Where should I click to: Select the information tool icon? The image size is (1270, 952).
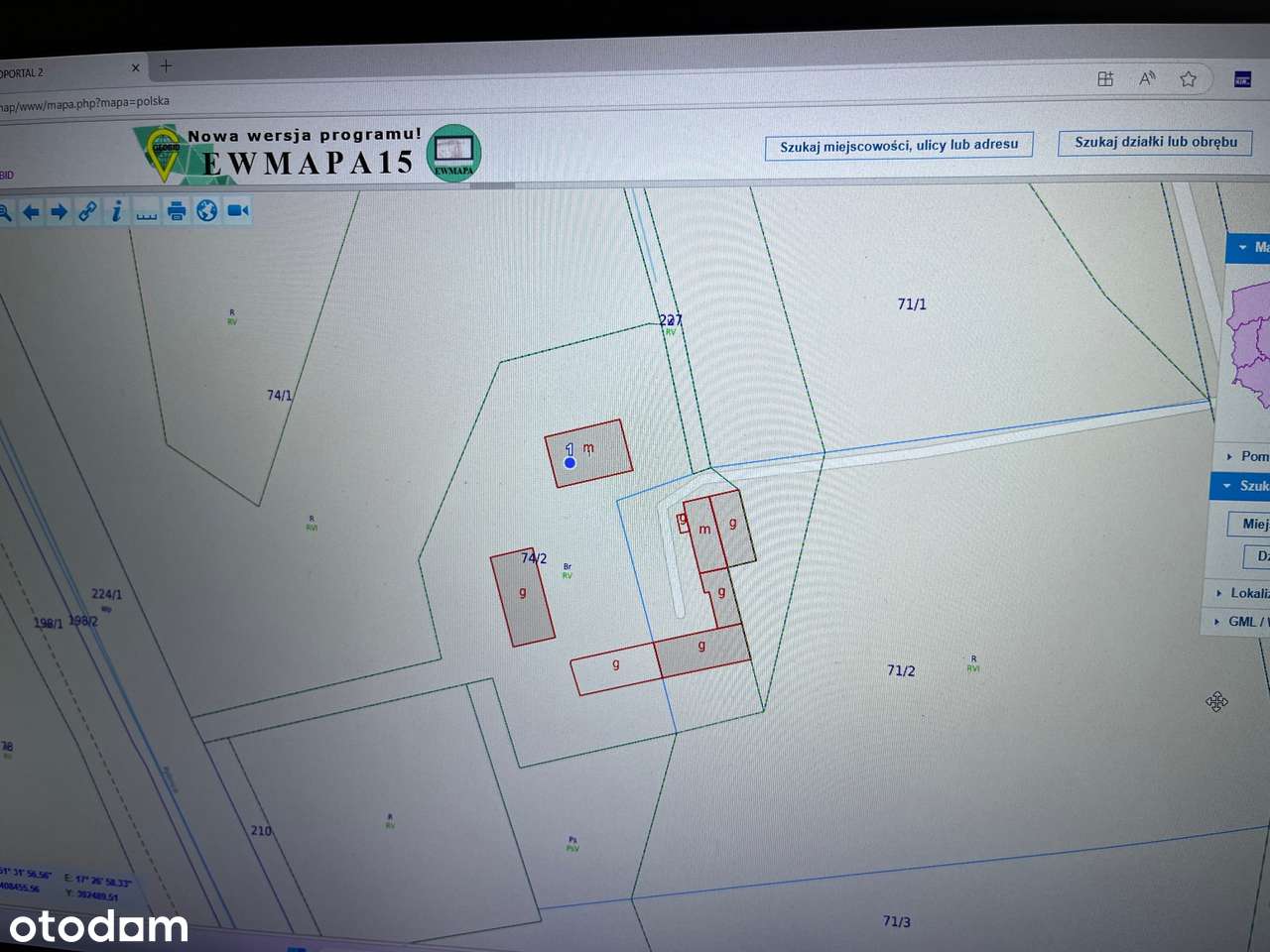point(117,210)
